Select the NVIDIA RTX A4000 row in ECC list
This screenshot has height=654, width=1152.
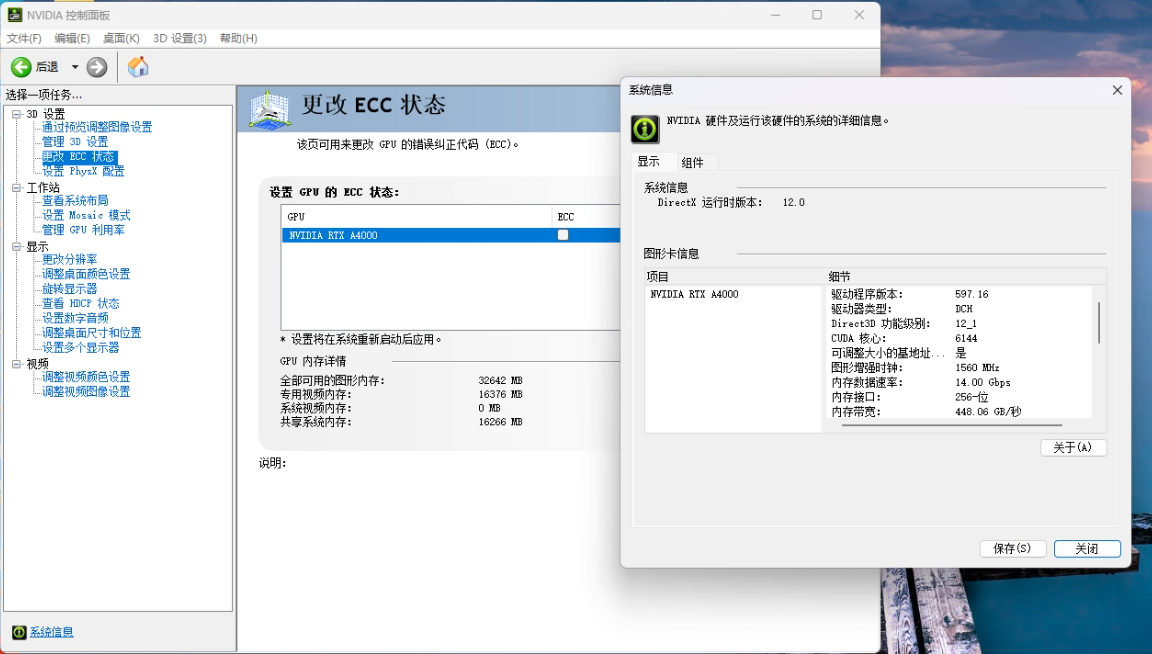(451, 235)
